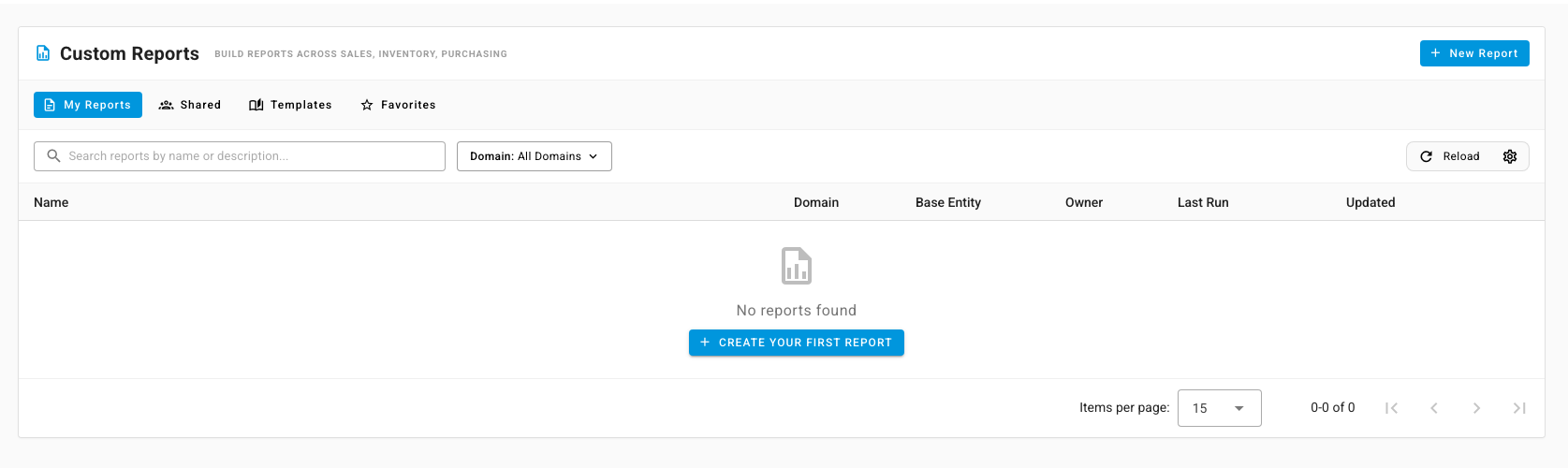Open the items per page dropdown
Image resolution: width=1568 pixels, height=468 pixels.
pyautogui.click(x=1220, y=408)
